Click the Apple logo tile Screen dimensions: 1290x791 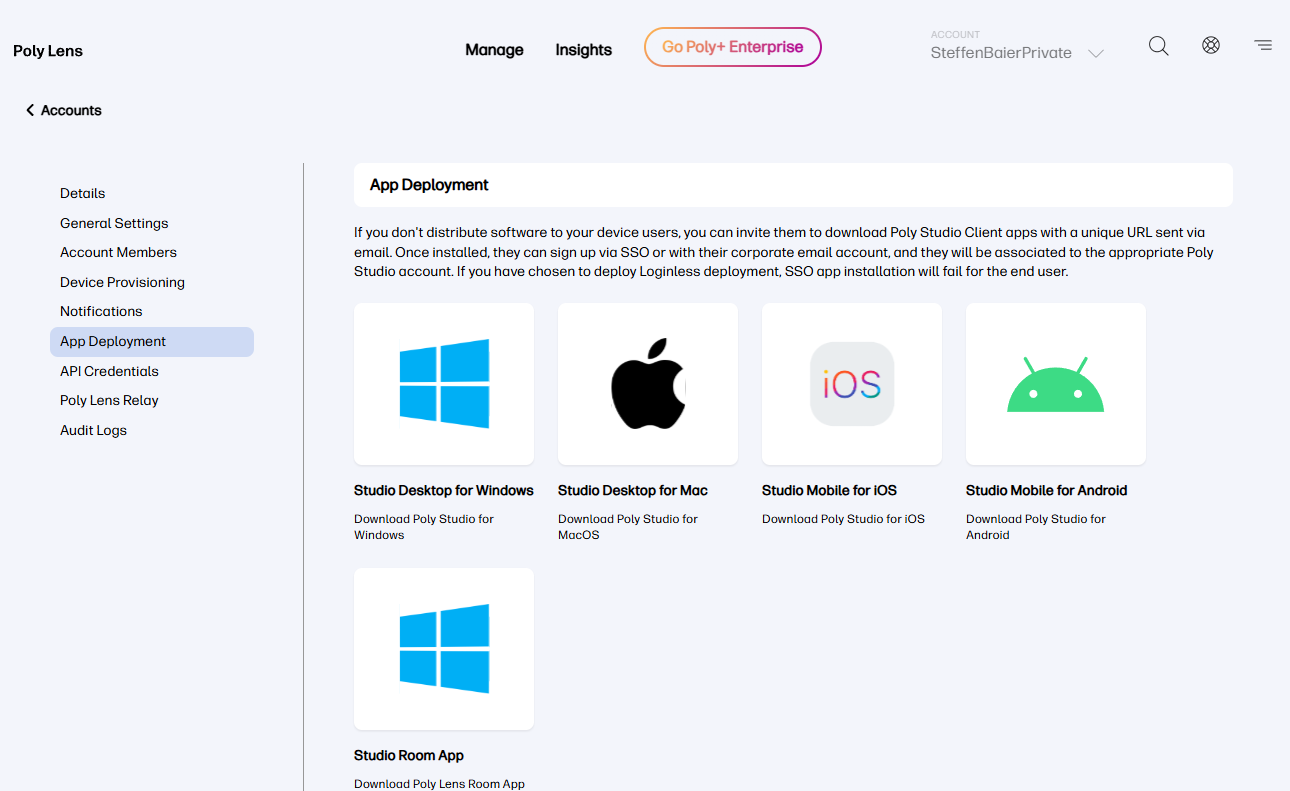648,384
